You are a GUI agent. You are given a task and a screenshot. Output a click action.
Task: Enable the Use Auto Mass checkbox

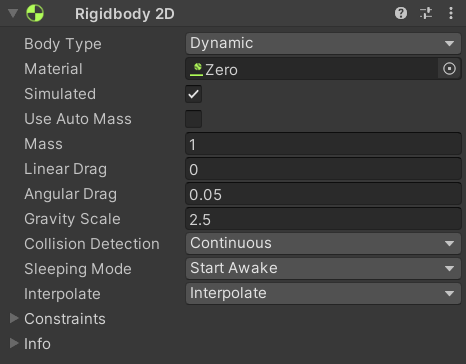pyautogui.click(x=194, y=119)
